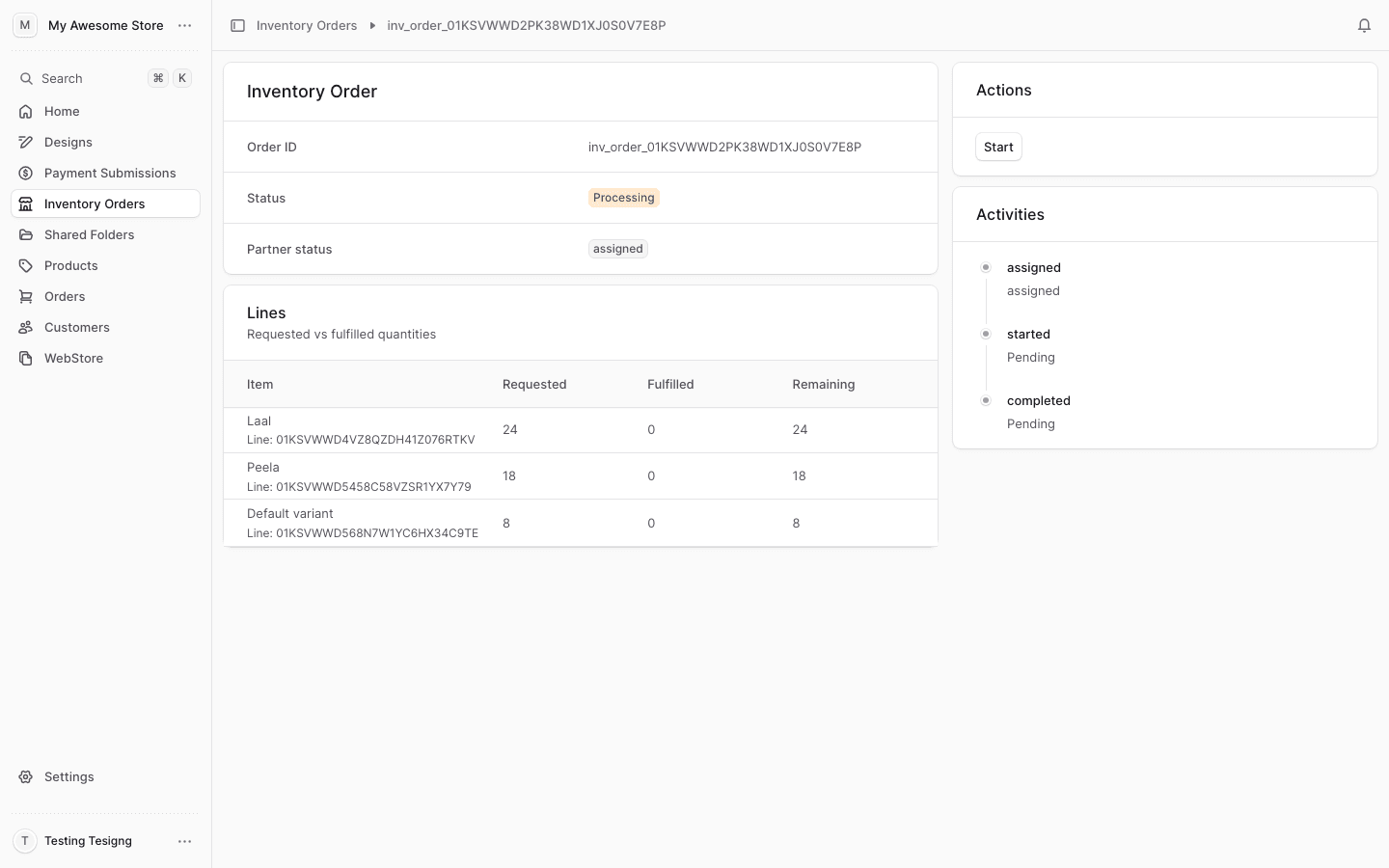Screen dimensions: 1389x868
Task: Click requested quantity 18 for Peela
Action: (x=509, y=476)
